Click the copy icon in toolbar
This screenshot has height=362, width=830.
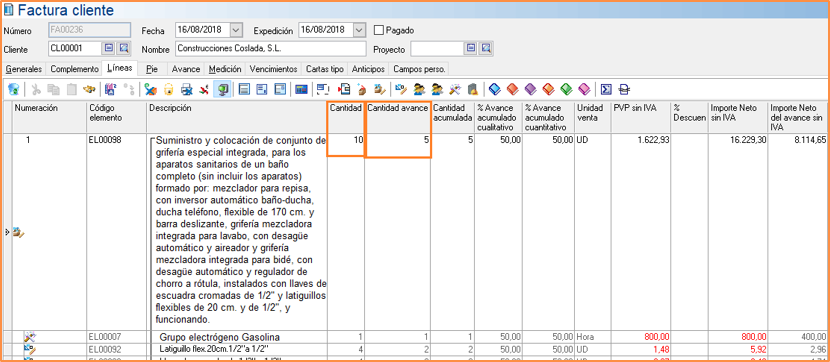pos(53,89)
